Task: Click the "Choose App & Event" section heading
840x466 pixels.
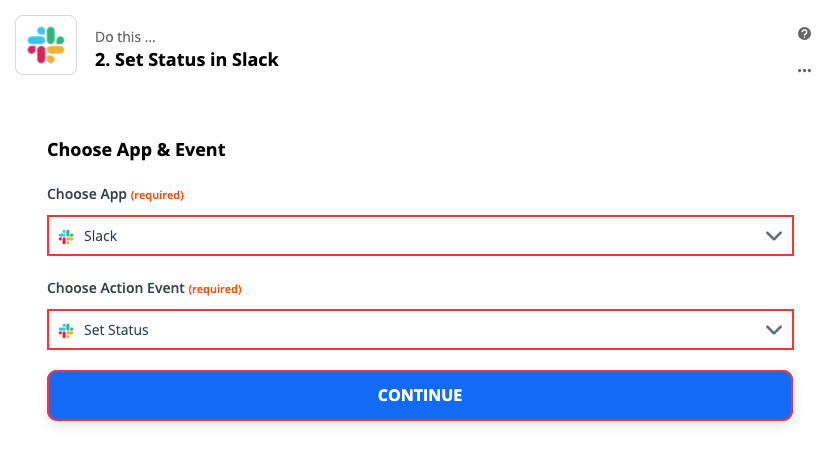Action: pyautogui.click(x=136, y=150)
